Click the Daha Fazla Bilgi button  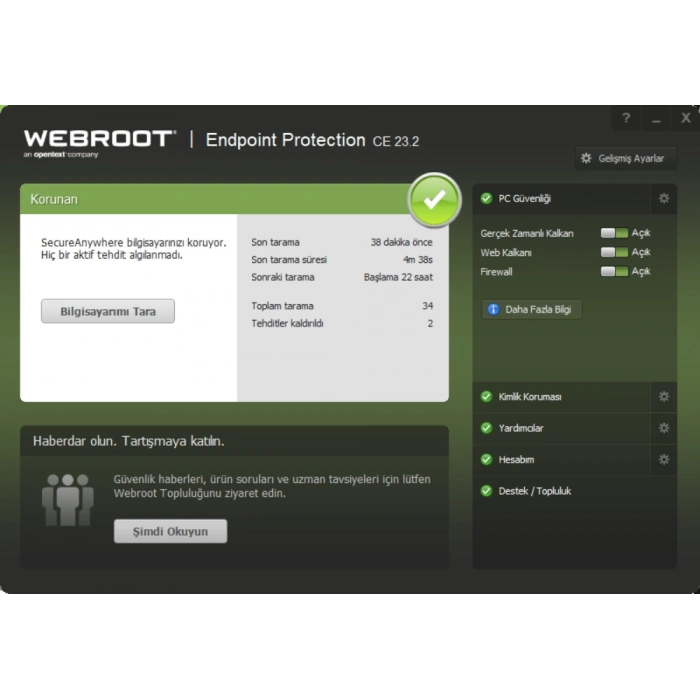[x=532, y=309]
